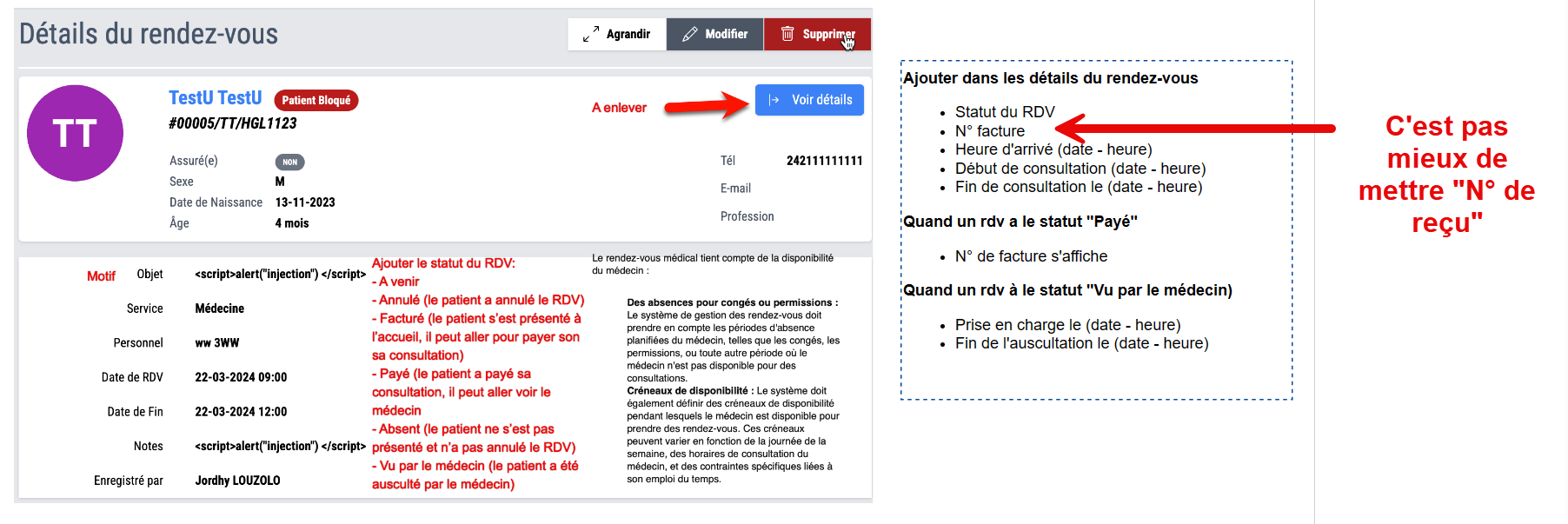Select the Sexe value M
Image resolution: width=1568 pixels, height=524 pixels.
(x=280, y=182)
